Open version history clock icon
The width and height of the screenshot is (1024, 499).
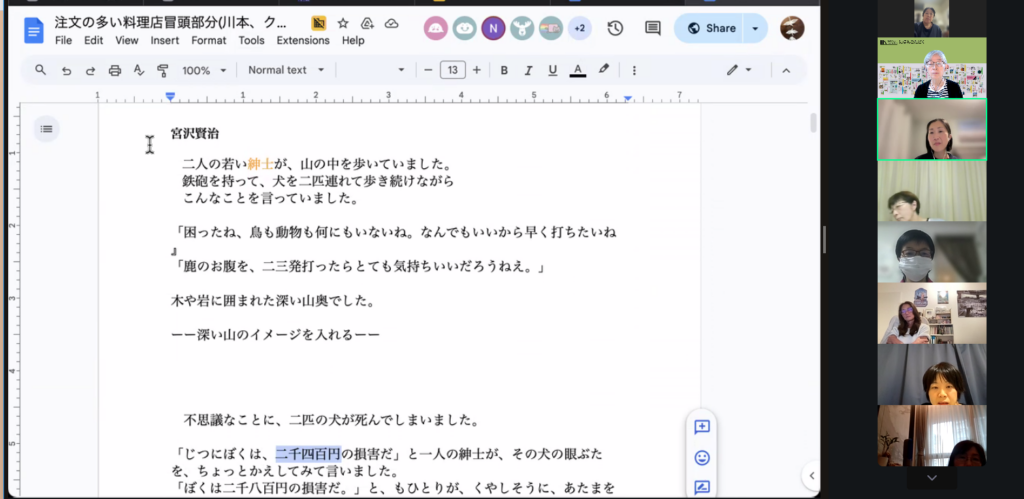coord(615,28)
